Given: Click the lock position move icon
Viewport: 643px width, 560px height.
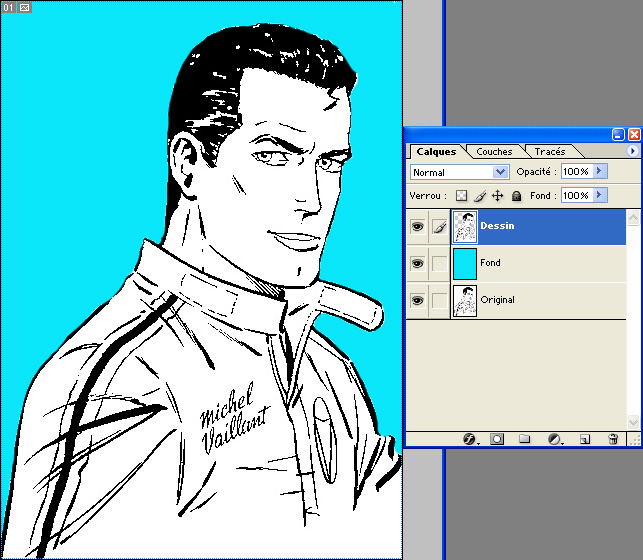Looking at the screenshot, I should (497, 196).
